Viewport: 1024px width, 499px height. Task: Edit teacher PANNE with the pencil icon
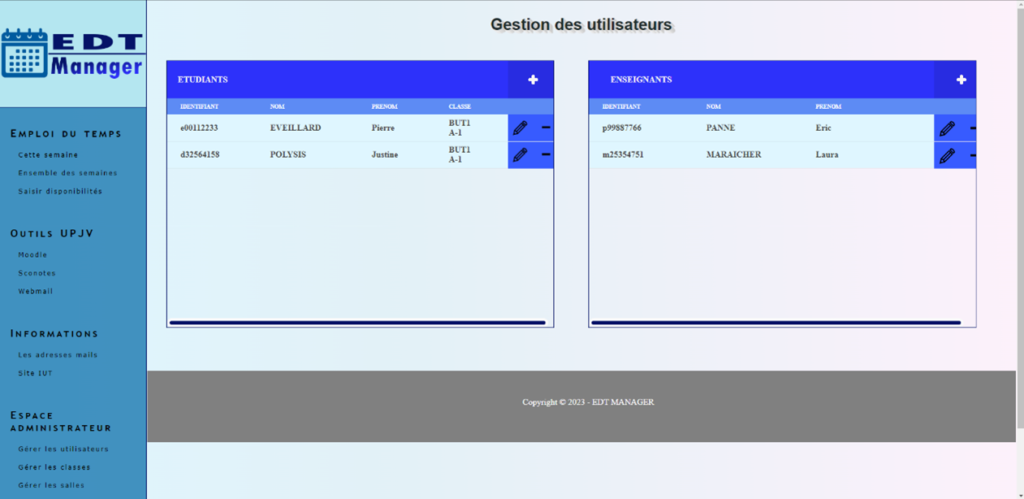pos(947,129)
